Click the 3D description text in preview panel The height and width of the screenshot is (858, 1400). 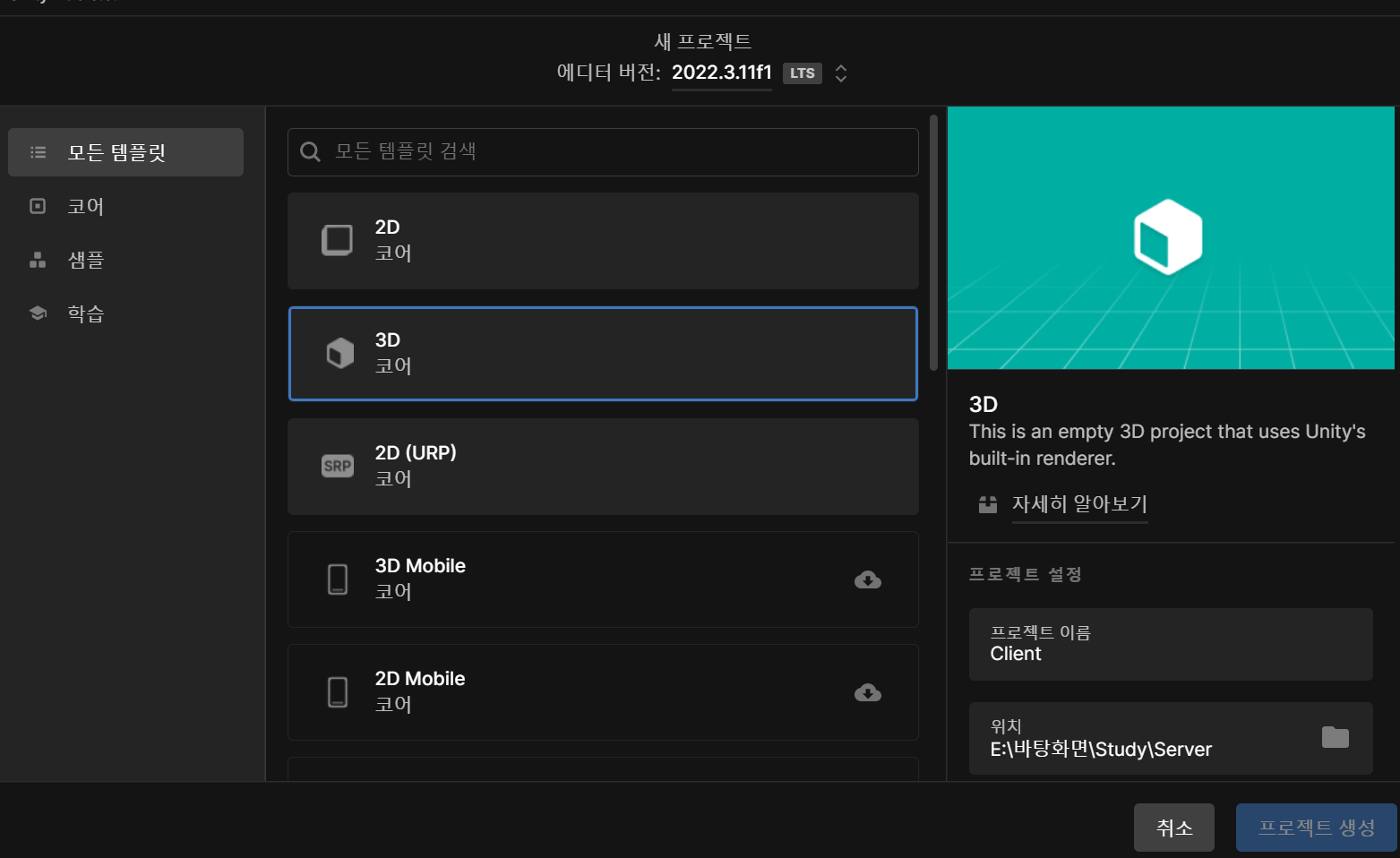[1167, 444]
